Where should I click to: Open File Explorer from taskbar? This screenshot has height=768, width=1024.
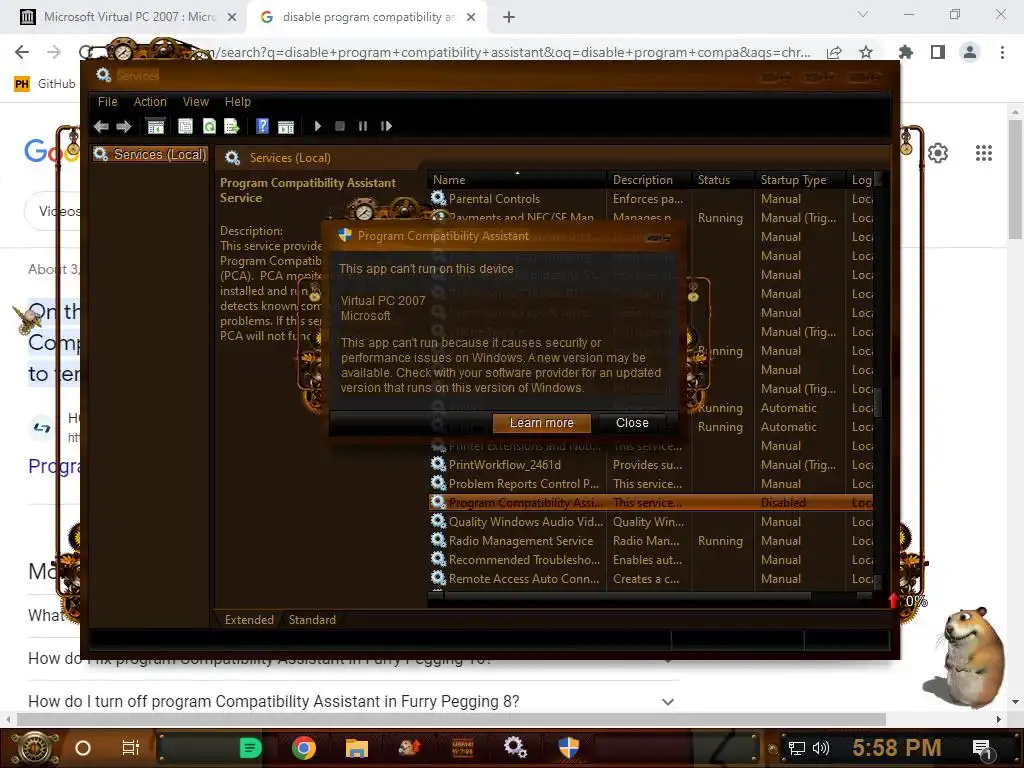click(x=357, y=748)
